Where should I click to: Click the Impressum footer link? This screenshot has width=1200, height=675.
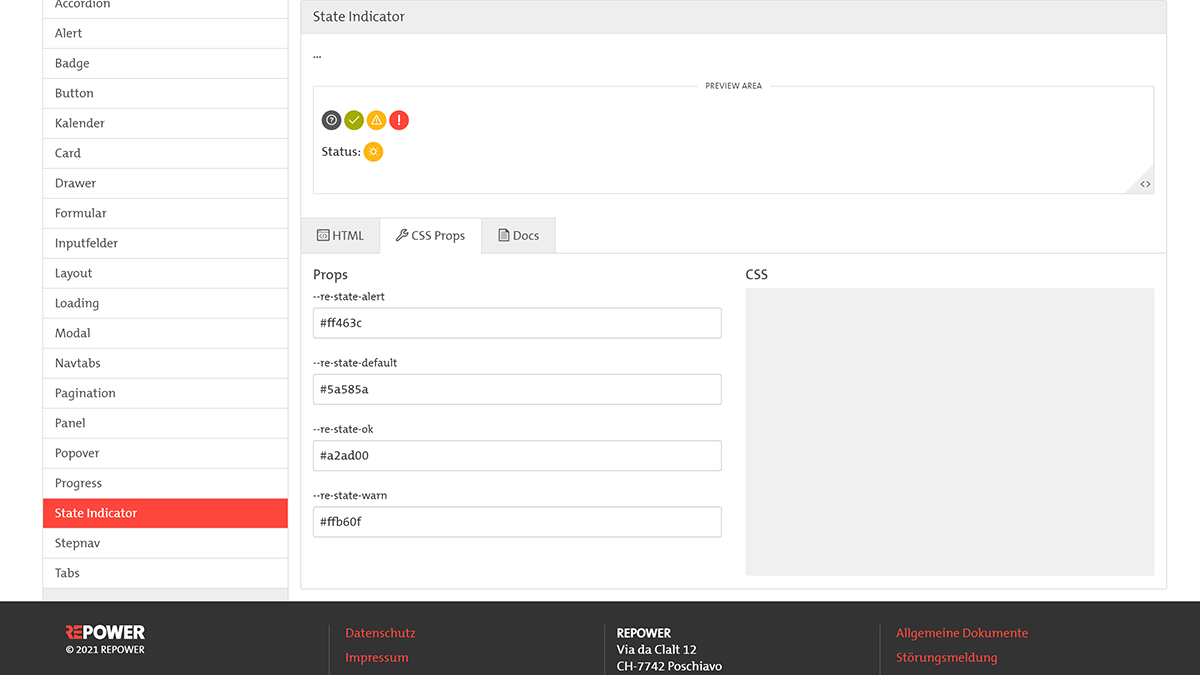(x=376, y=657)
